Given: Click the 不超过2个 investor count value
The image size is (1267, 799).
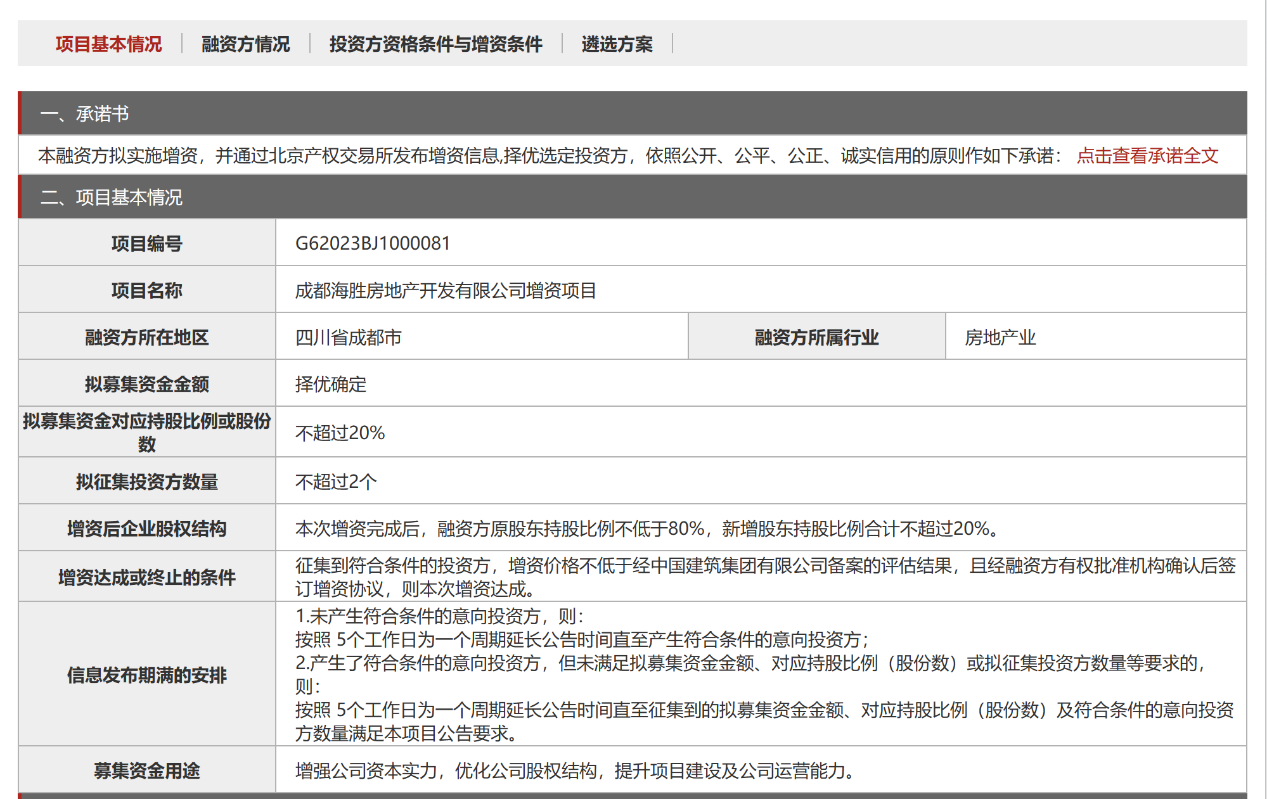Looking at the screenshot, I should pos(336,482).
